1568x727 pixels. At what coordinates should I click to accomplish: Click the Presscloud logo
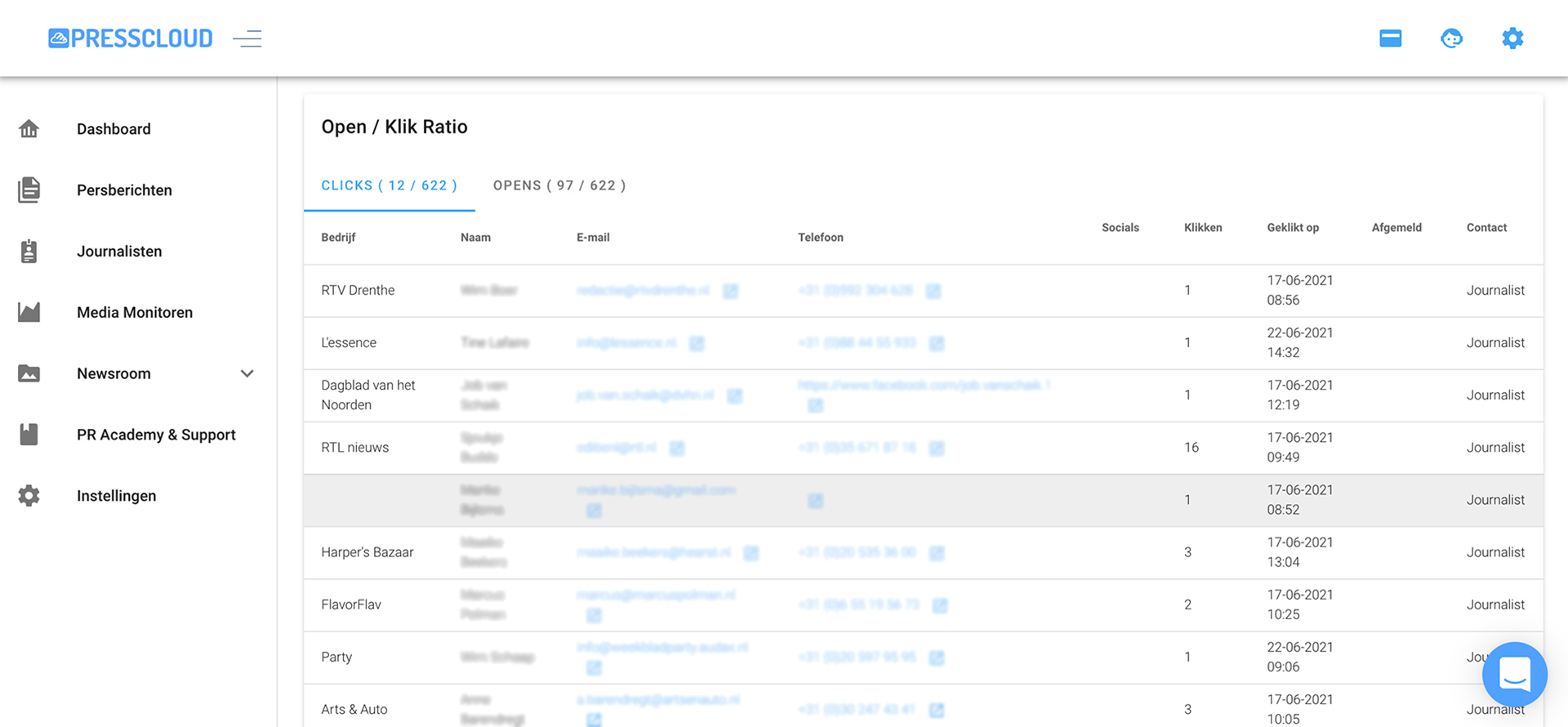pyautogui.click(x=131, y=38)
